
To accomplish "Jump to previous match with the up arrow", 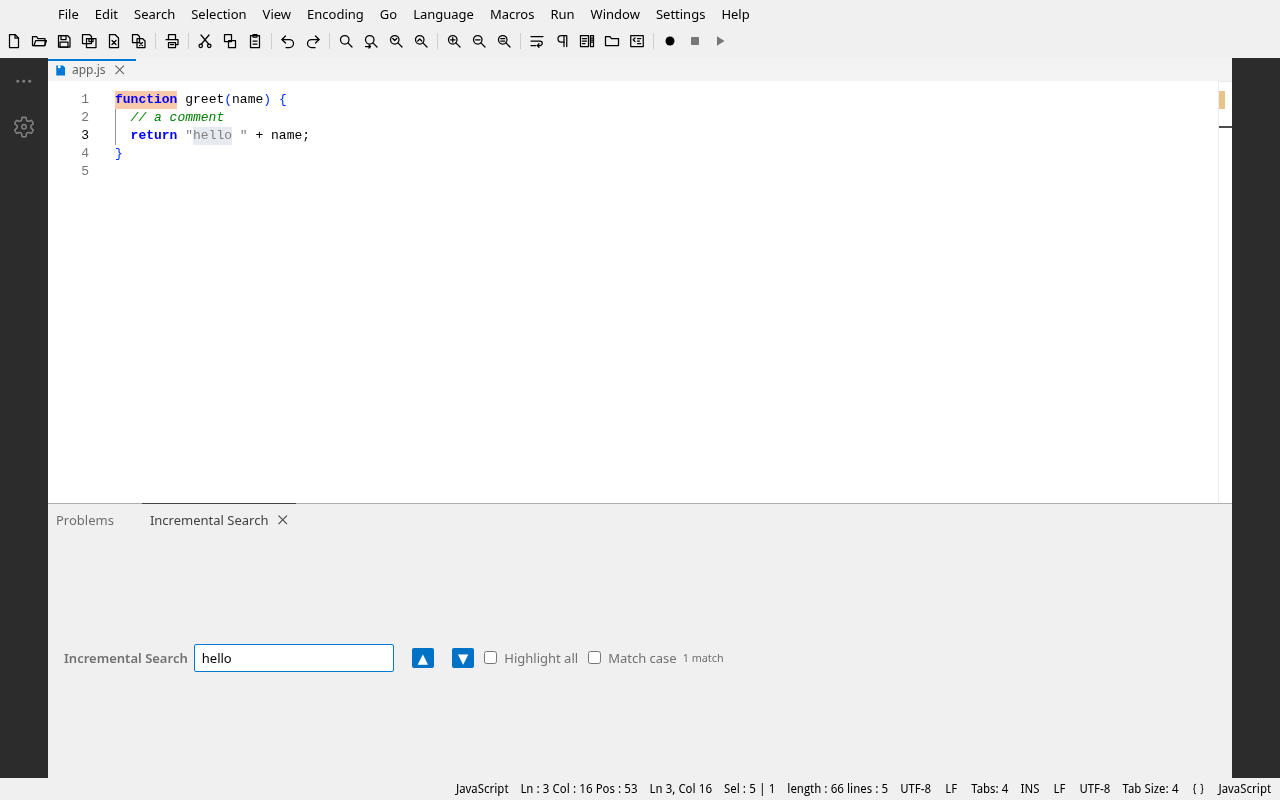I will tap(423, 658).
